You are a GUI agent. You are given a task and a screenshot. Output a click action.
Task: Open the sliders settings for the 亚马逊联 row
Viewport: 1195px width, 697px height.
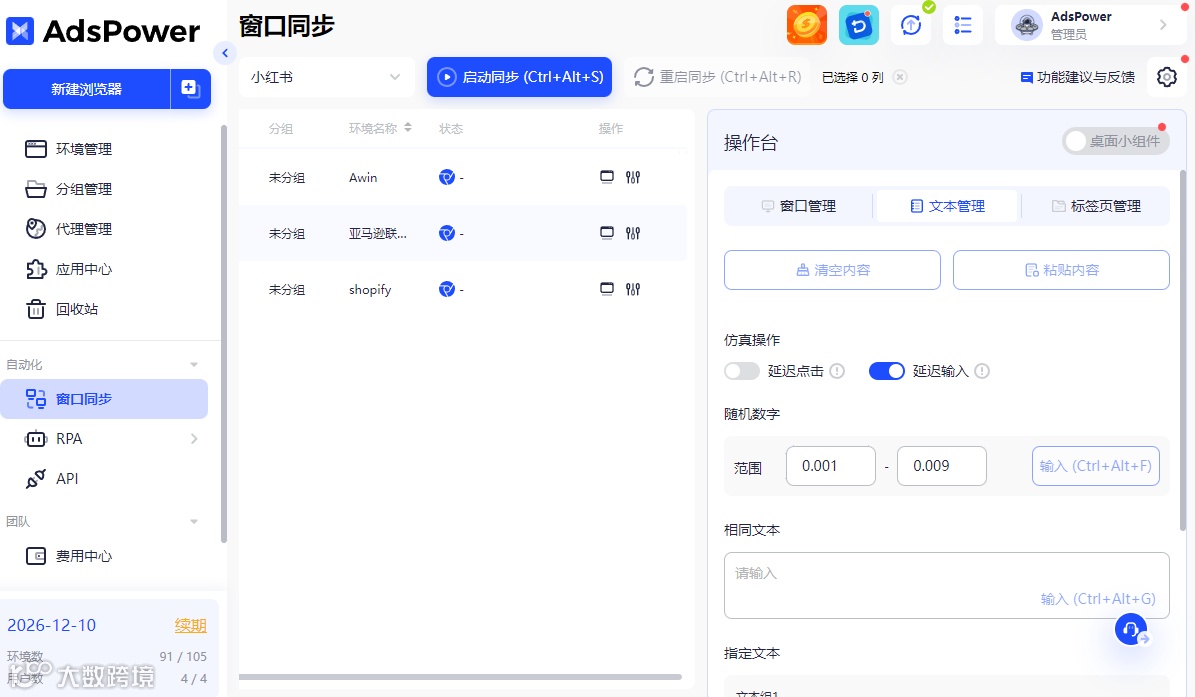(633, 233)
